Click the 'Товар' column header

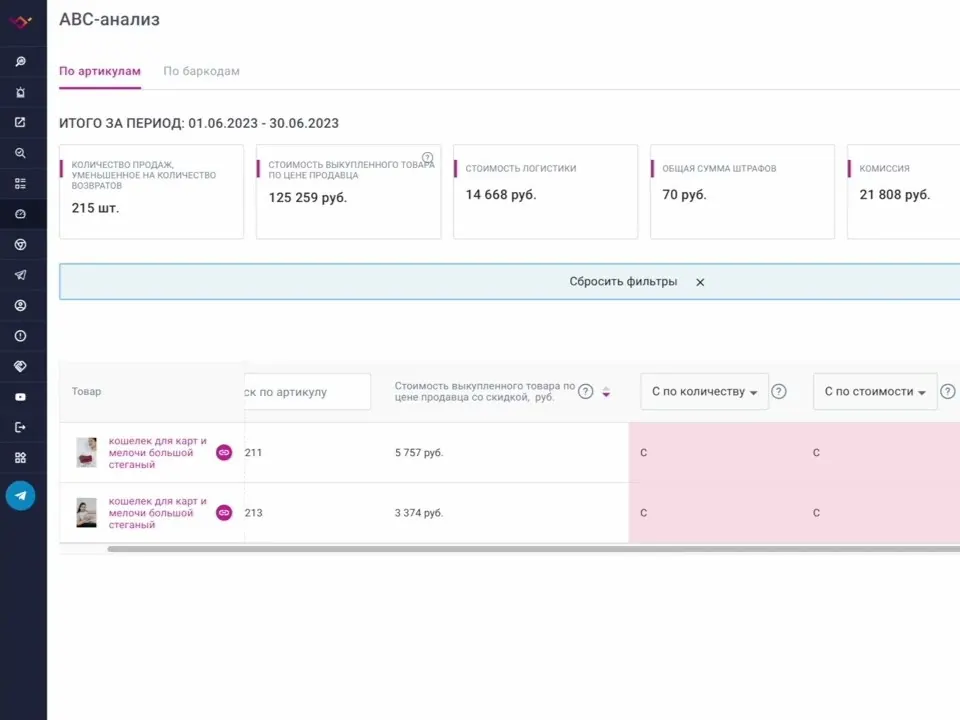point(86,391)
